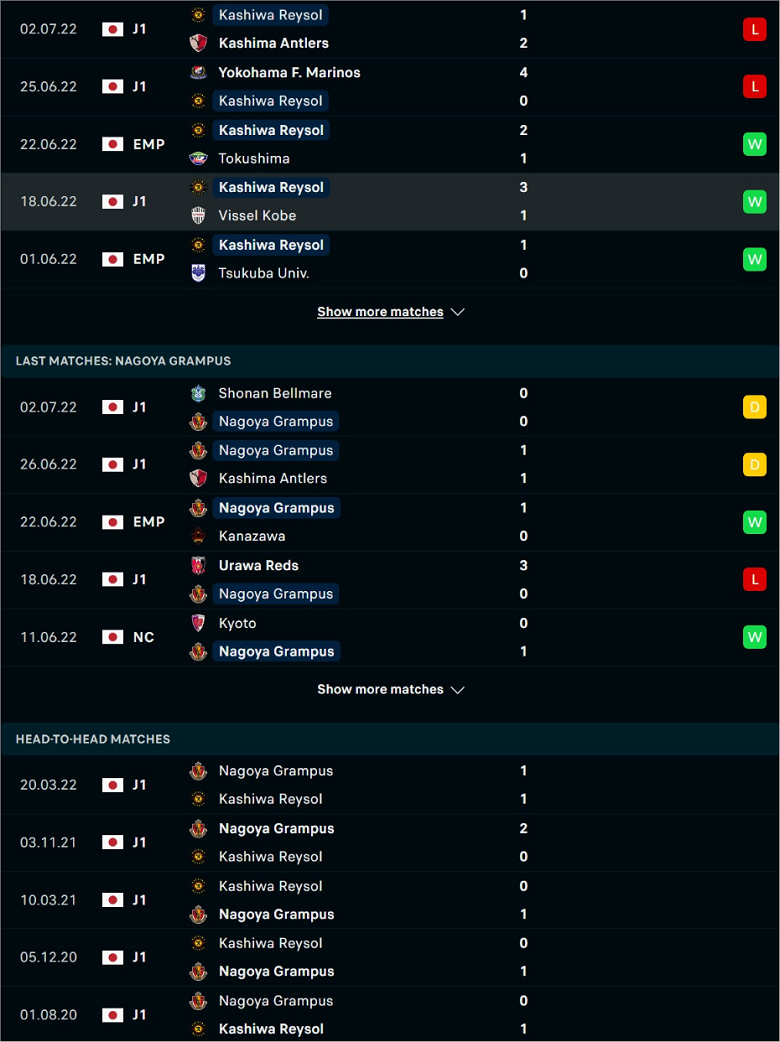Click the Kanazawa team badge
780x1042 pixels.
198,536
